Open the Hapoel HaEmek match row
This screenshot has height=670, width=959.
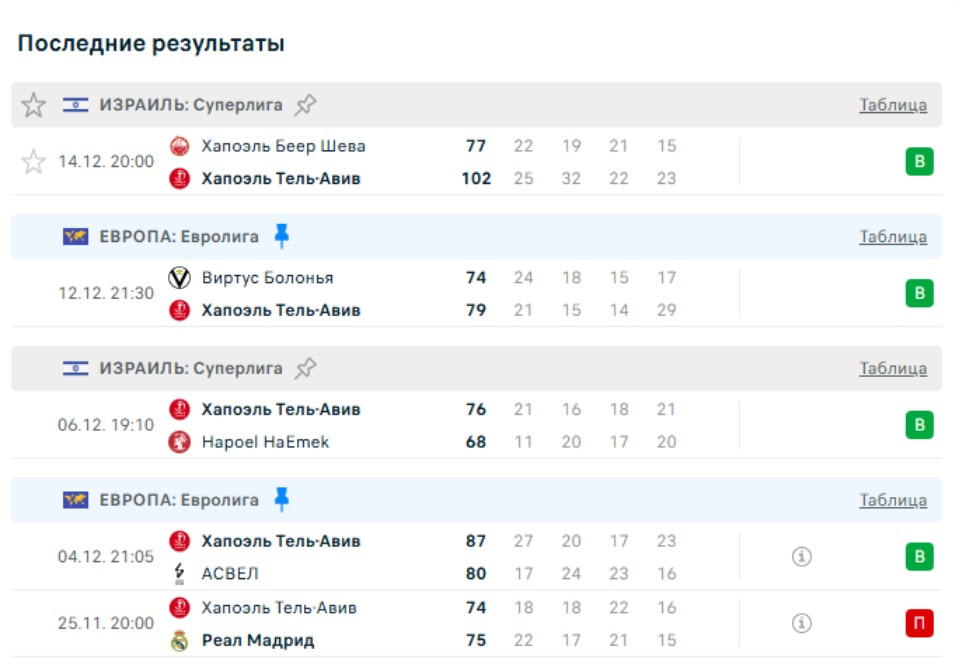click(x=265, y=442)
